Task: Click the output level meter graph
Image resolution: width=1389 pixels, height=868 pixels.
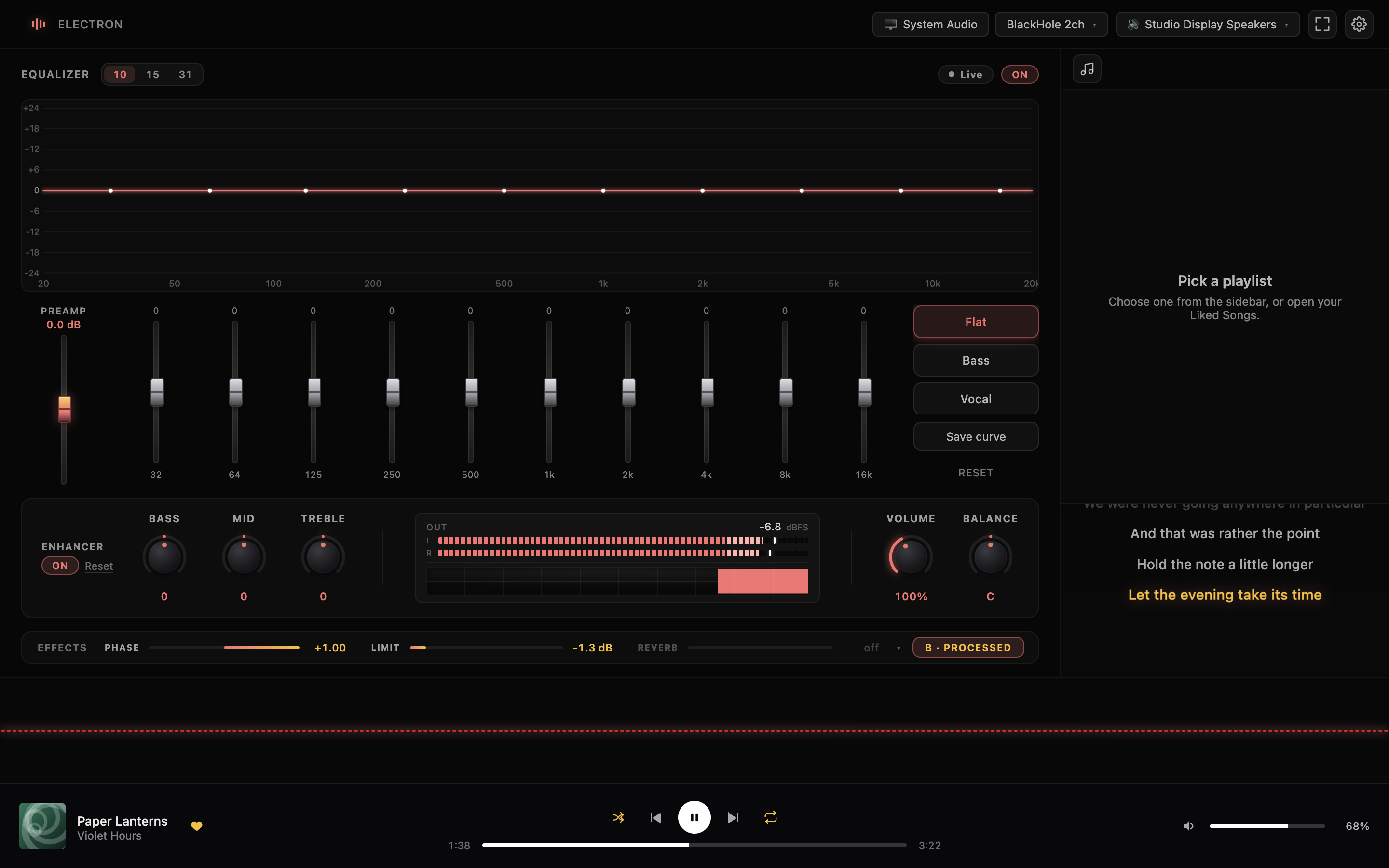Action: point(617,581)
